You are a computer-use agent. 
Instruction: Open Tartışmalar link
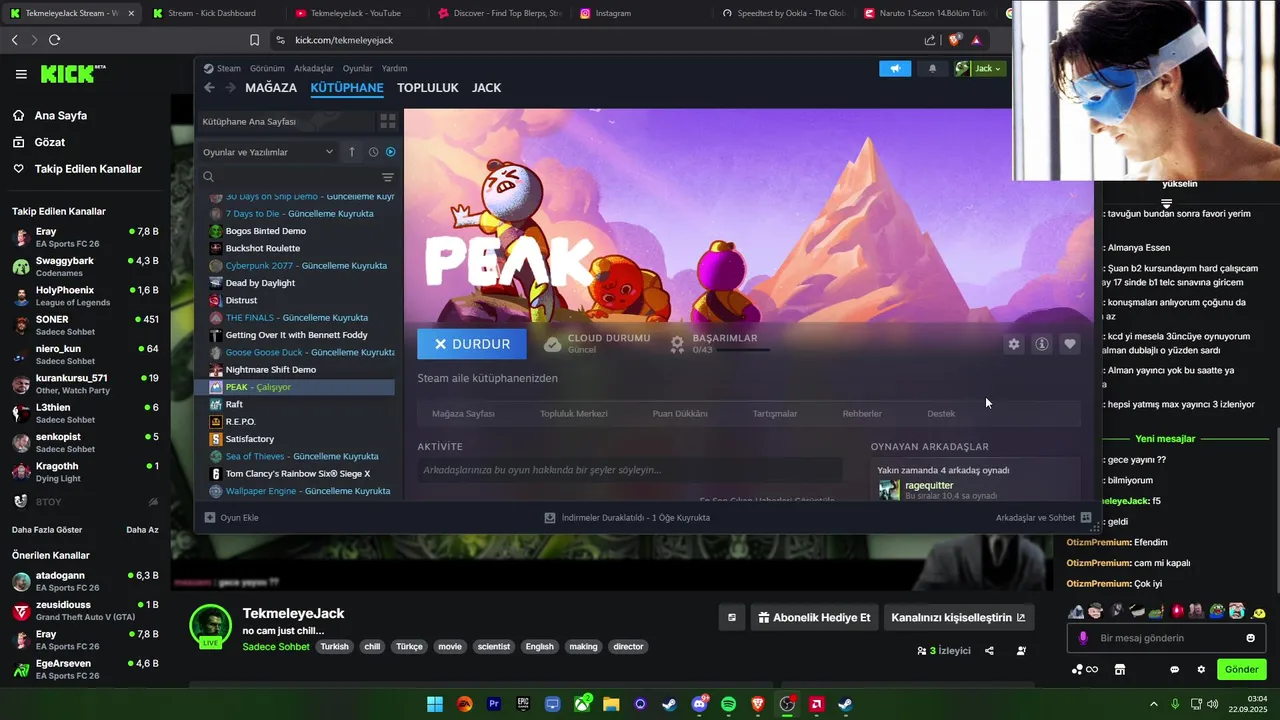[775, 414]
